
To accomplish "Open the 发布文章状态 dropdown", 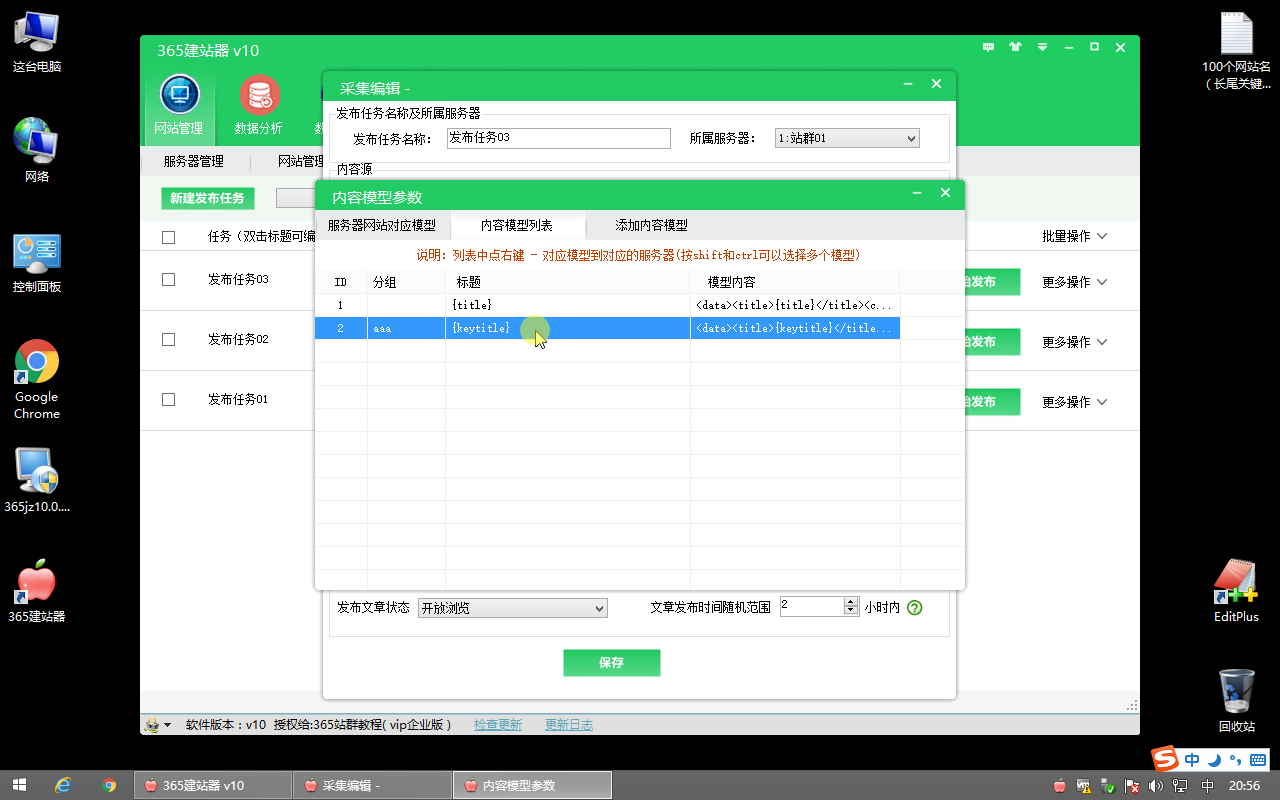I will click(512, 607).
